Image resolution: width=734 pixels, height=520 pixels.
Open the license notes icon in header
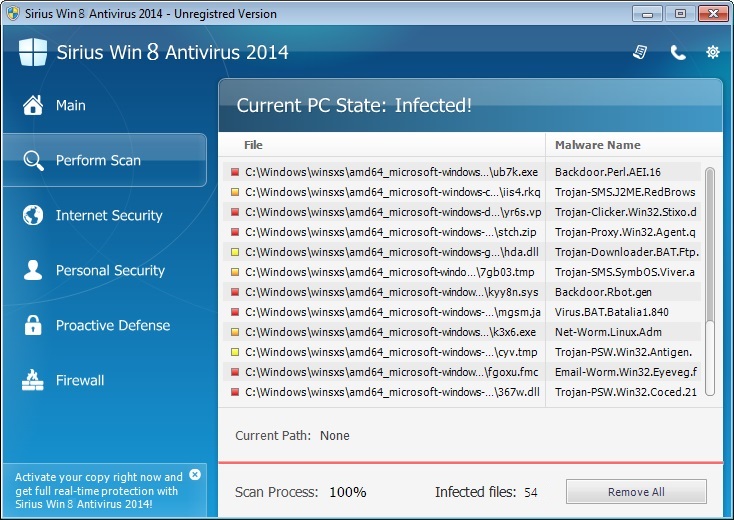pyautogui.click(x=640, y=52)
